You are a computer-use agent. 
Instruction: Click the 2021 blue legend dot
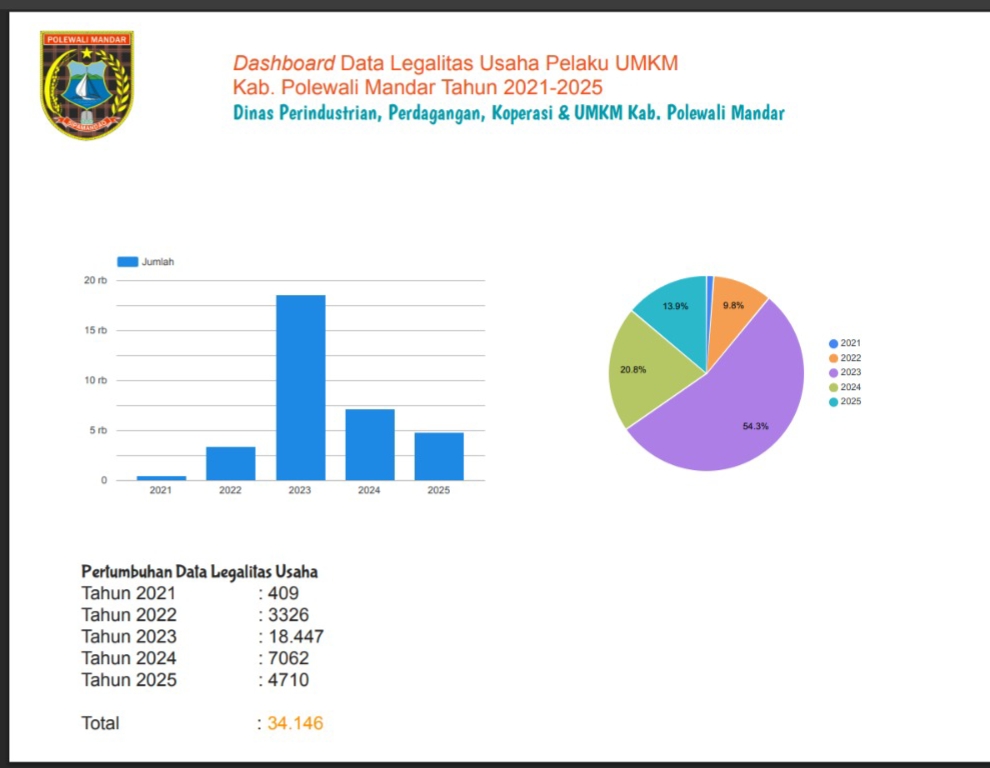833,343
